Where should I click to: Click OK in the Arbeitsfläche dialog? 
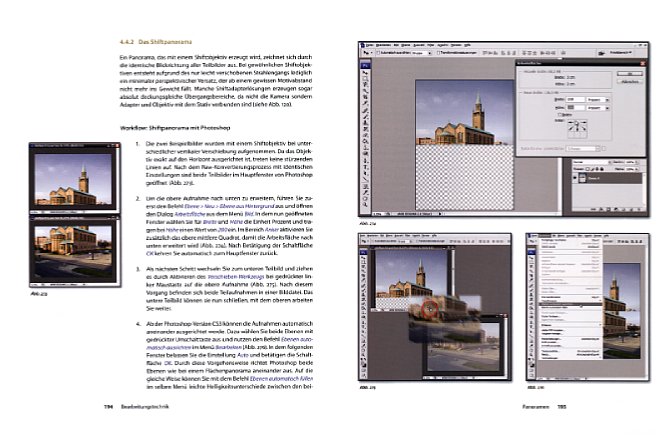click(630, 74)
